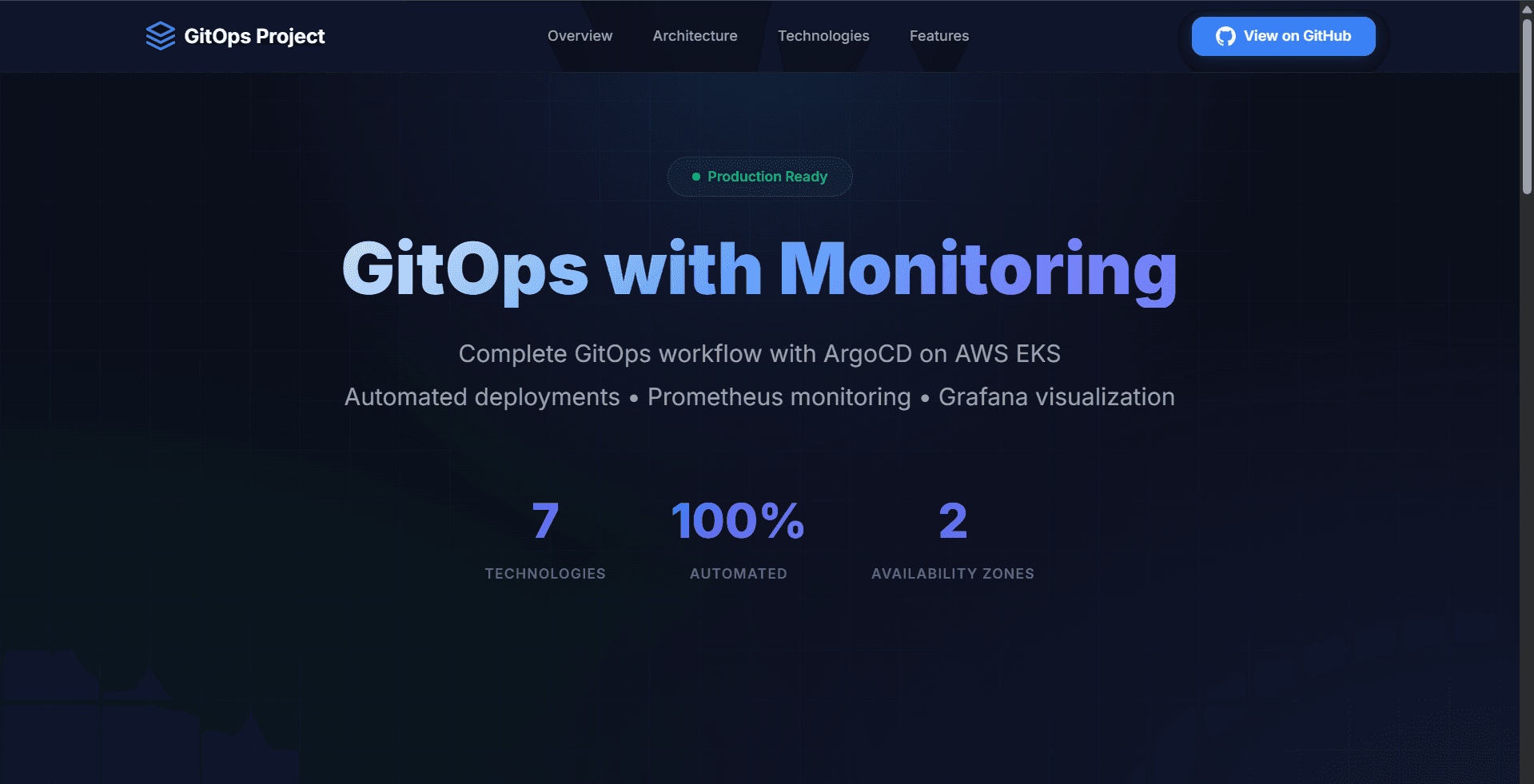Click the AUTOMATED stat label
The width and height of the screenshot is (1534, 784).
tap(739, 574)
